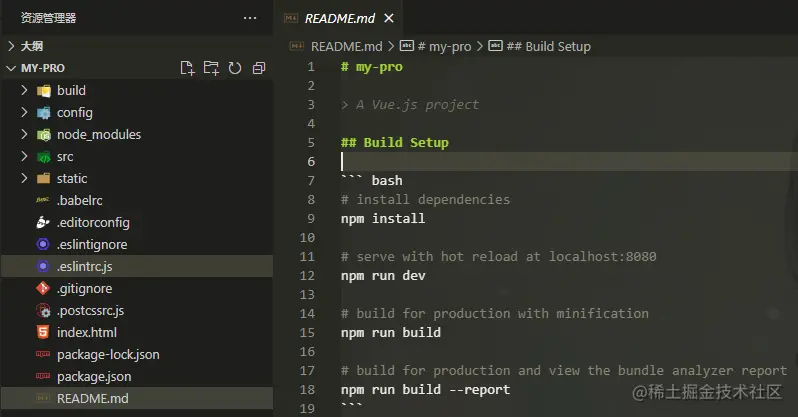Viewport: 798px width, 417px height.
Task: Place cursor on 'npm install' line
Action: 383,218
